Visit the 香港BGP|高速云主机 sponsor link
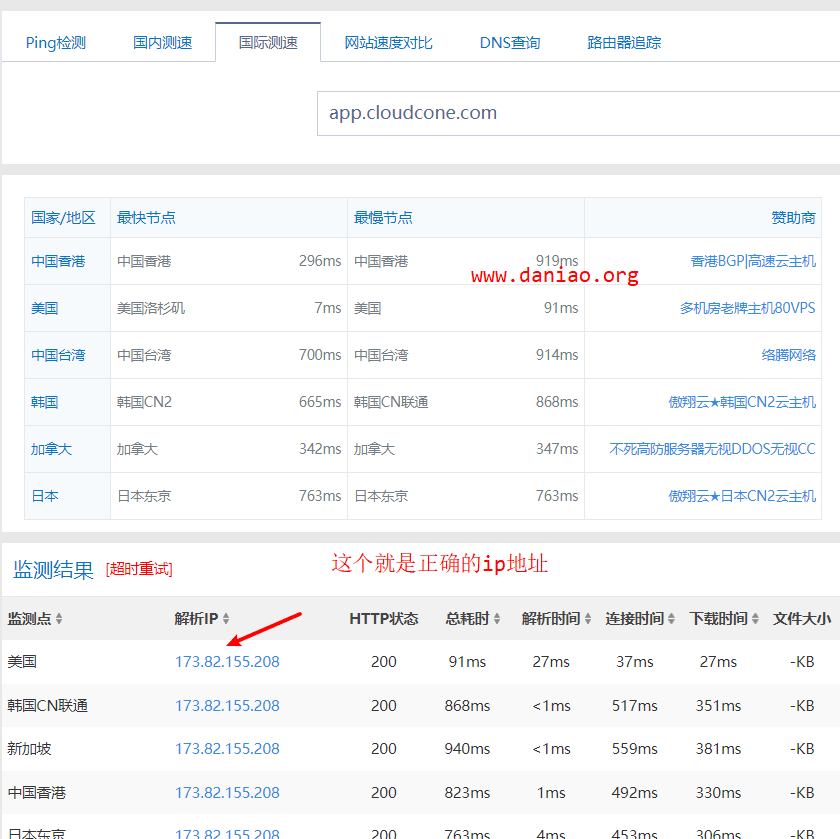The width and height of the screenshot is (840, 839). coord(753,261)
